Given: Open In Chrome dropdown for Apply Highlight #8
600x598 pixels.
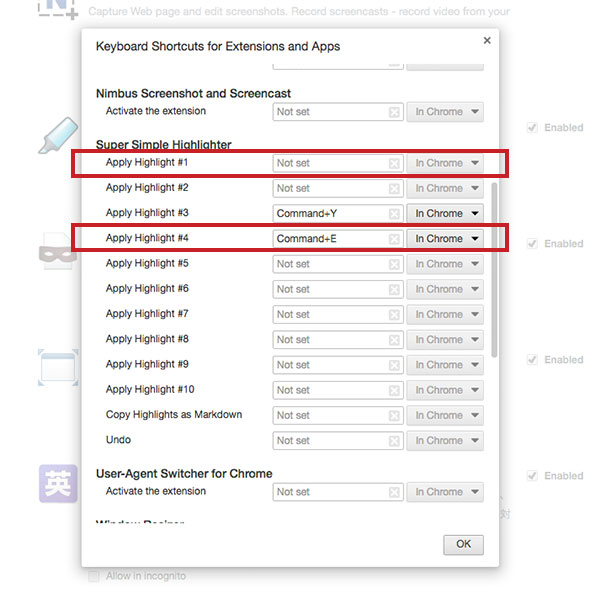Looking at the screenshot, I should pyautogui.click(x=445, y=340).
